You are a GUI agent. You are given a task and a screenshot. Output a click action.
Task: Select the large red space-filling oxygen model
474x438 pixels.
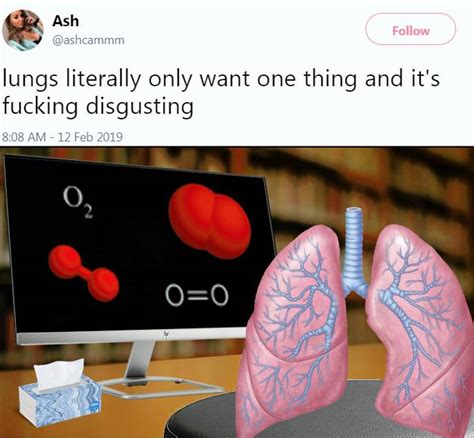tap(210, 221)
